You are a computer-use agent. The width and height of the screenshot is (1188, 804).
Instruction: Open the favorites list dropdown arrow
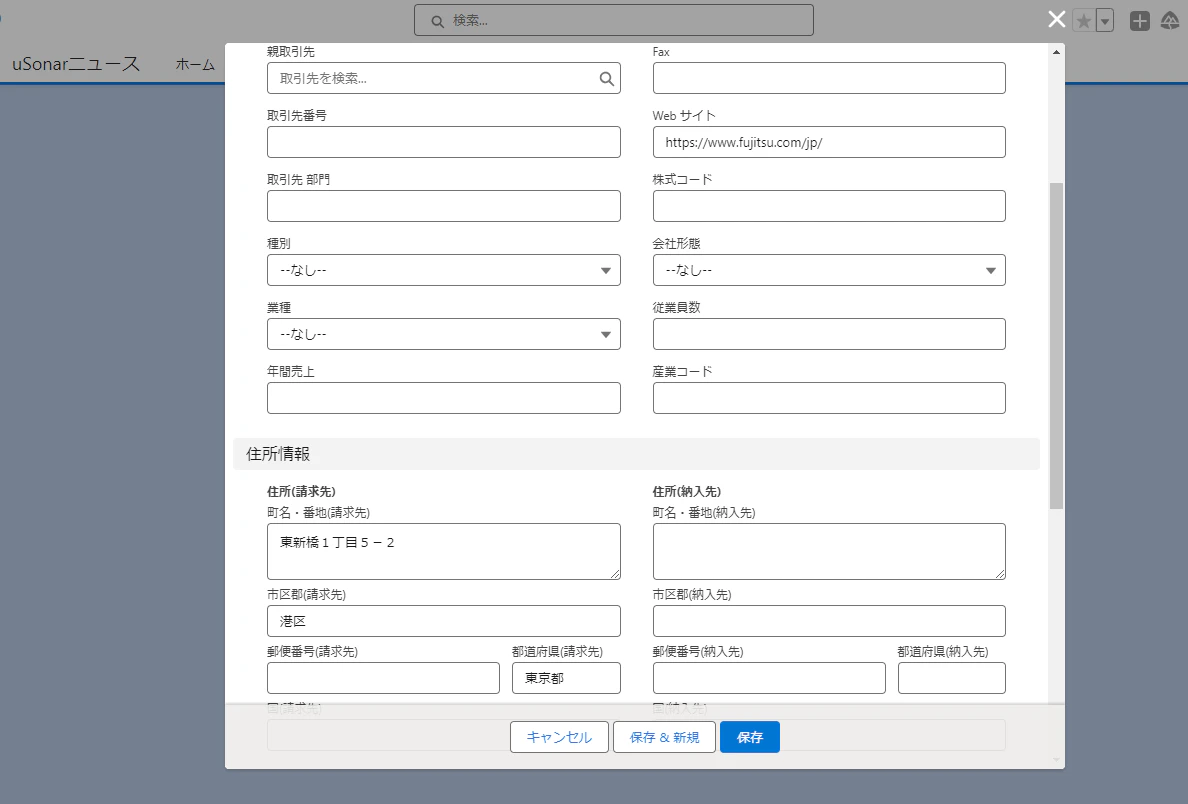tap(1105, 21)
